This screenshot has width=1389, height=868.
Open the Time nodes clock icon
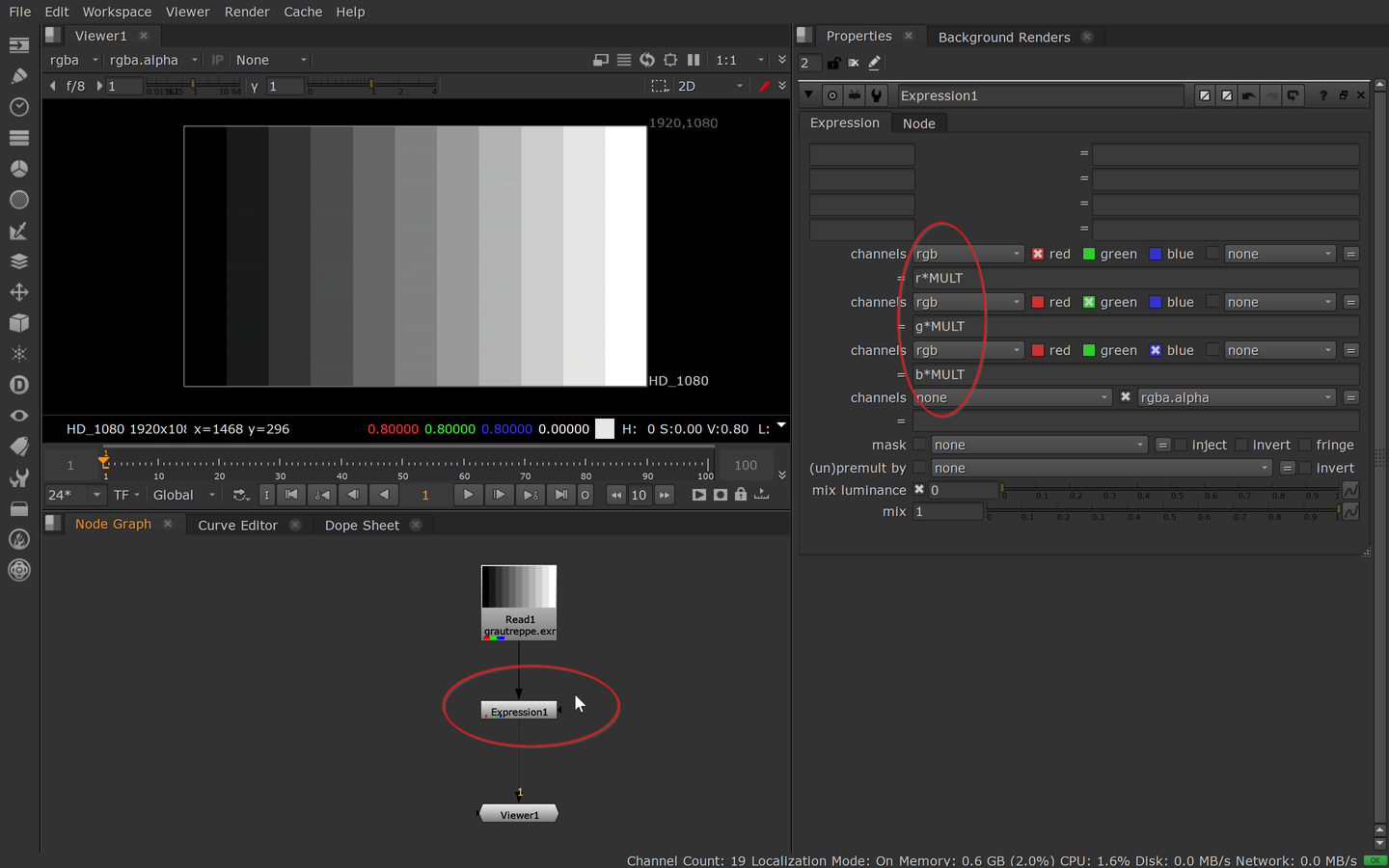18,107
